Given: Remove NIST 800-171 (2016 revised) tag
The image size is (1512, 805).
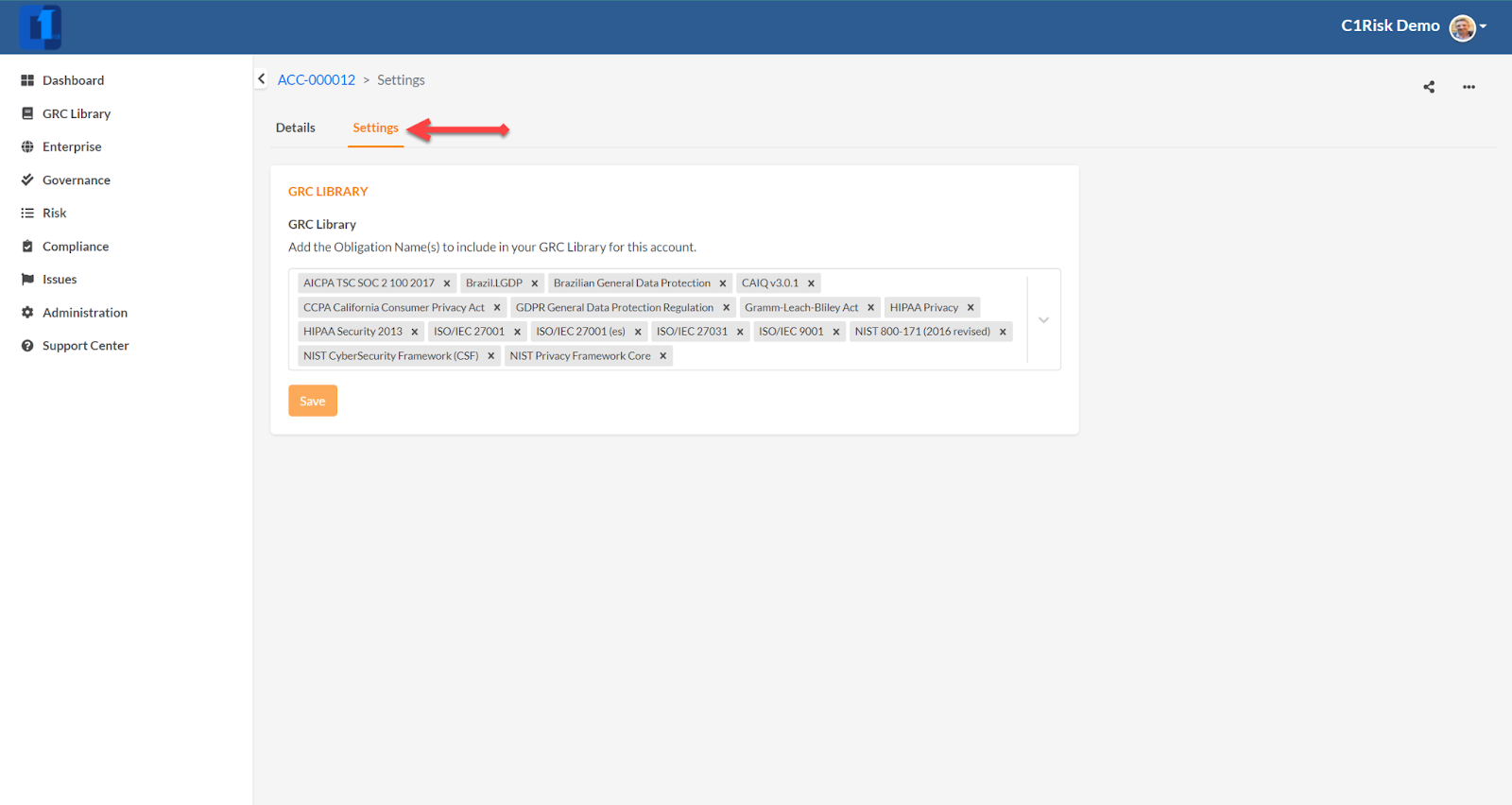Looking at the screenshot, I should tap(1003, 332).
